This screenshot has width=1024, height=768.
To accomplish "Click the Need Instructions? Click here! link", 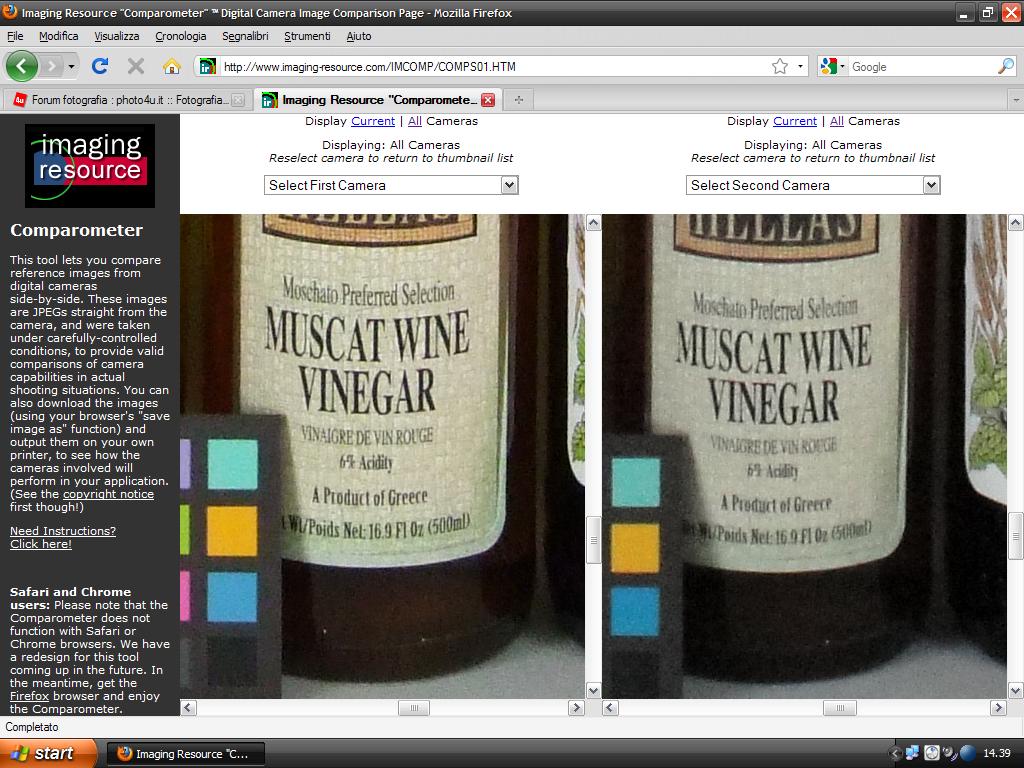I will click(x=63, y=537).
